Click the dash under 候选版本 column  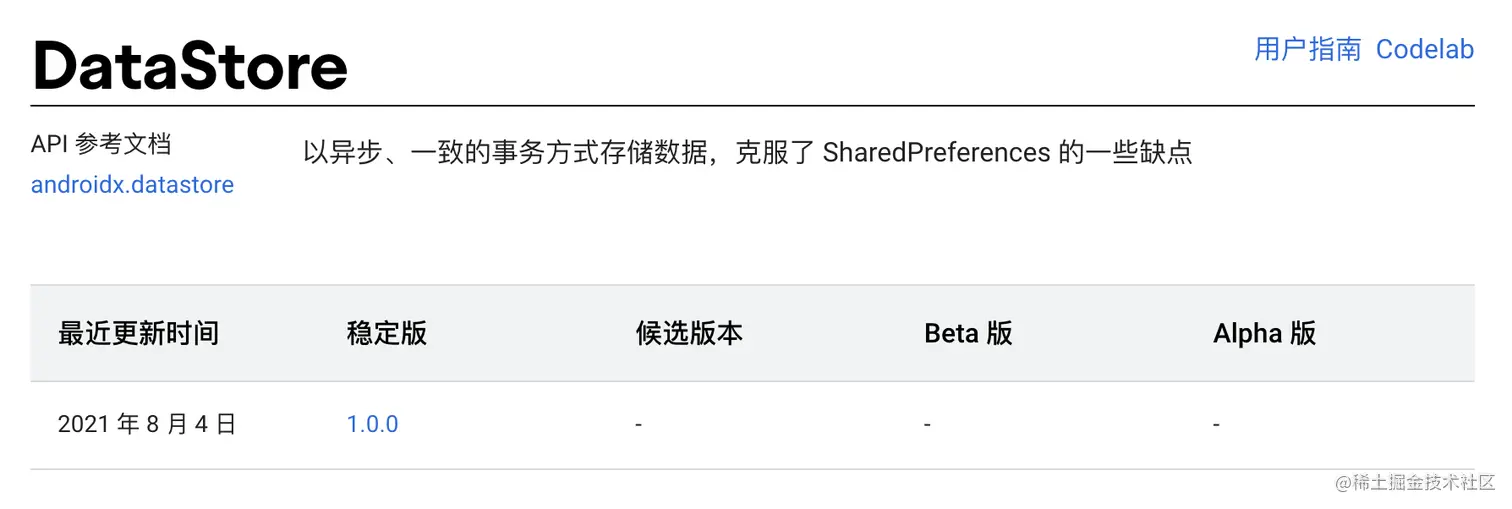point(638,425)
